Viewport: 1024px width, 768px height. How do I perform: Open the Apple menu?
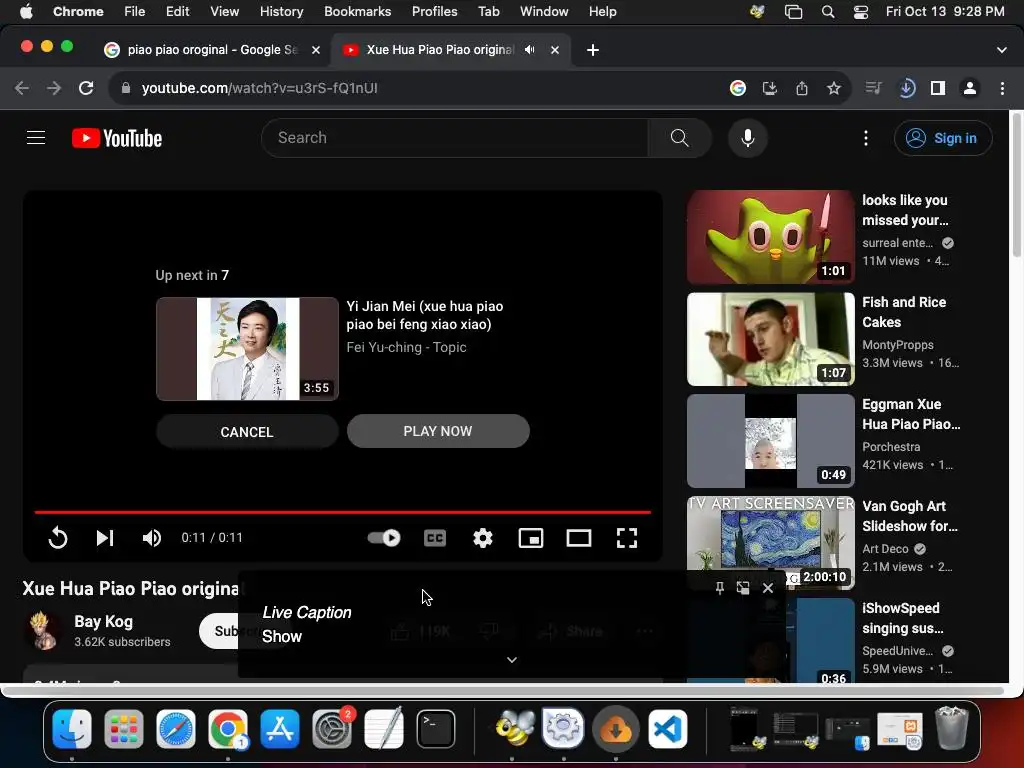(26, 11)
